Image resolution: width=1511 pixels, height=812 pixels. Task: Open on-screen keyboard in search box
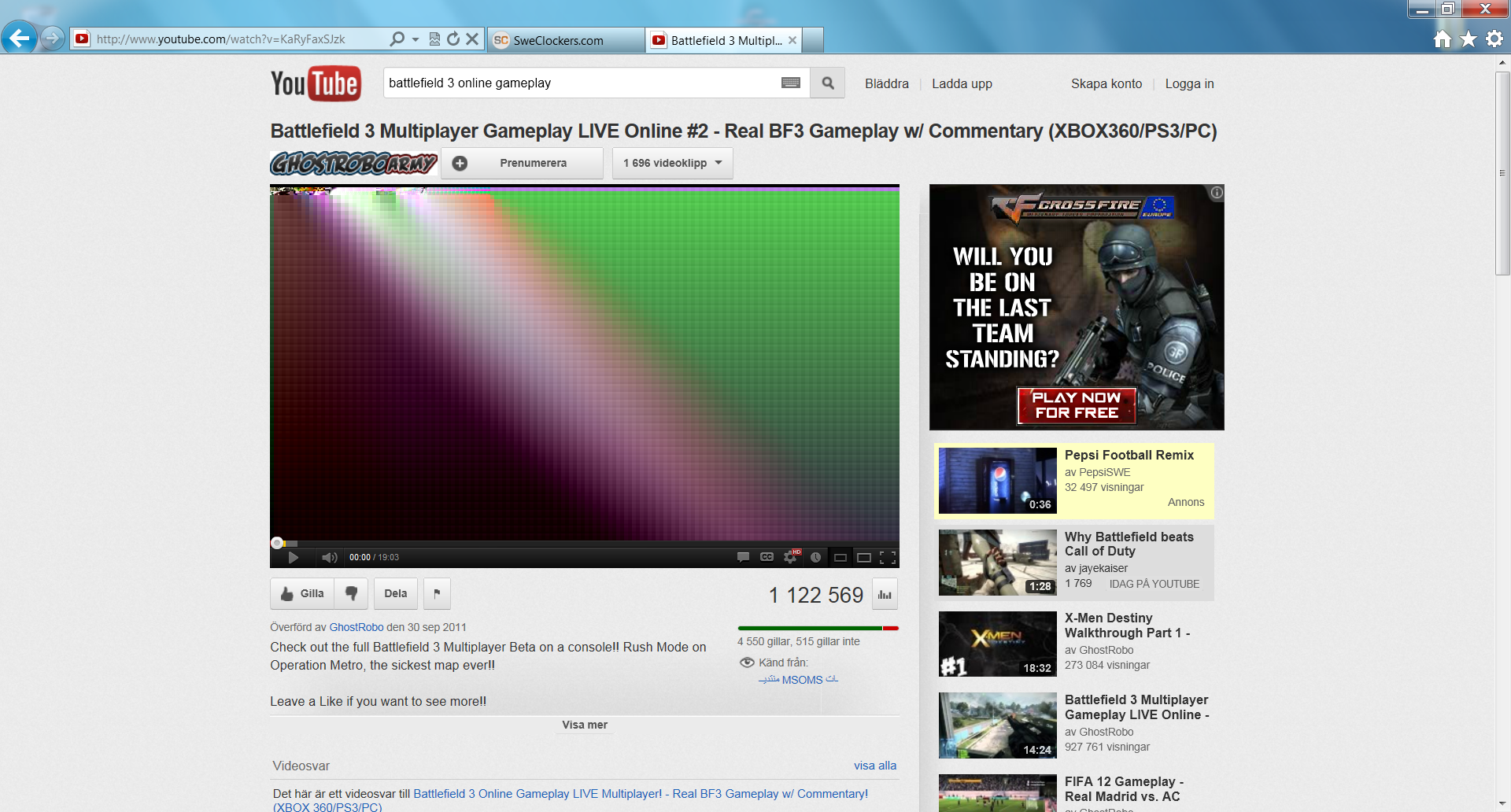(x=791, y=83)
